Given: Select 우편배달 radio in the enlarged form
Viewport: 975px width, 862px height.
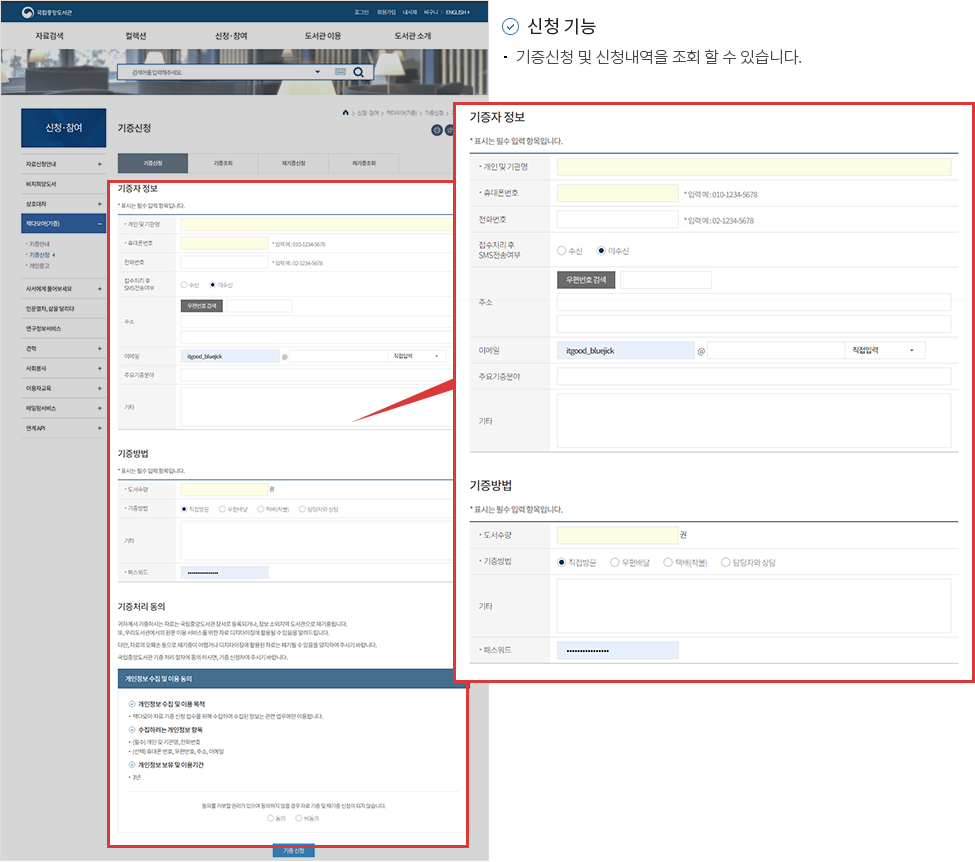Looking at the screenshot, I should click(614, 562).
